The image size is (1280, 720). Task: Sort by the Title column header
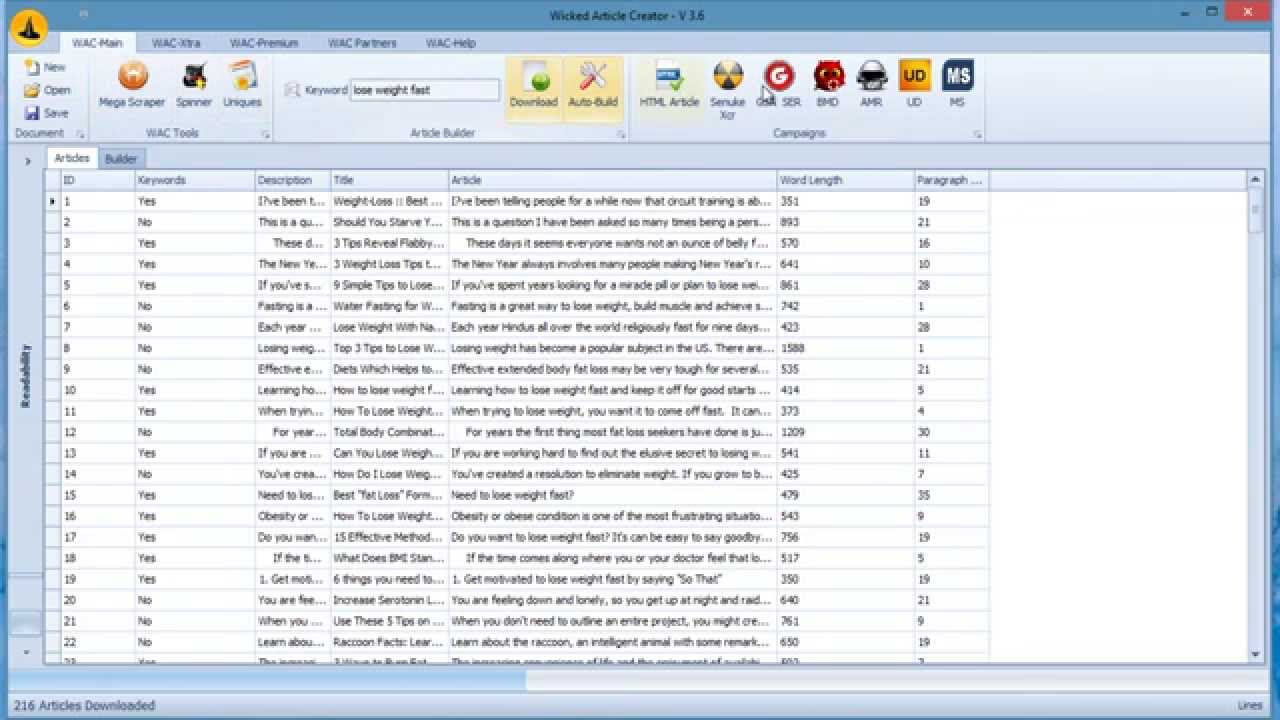pyautogui.click(x=390, y=180)
